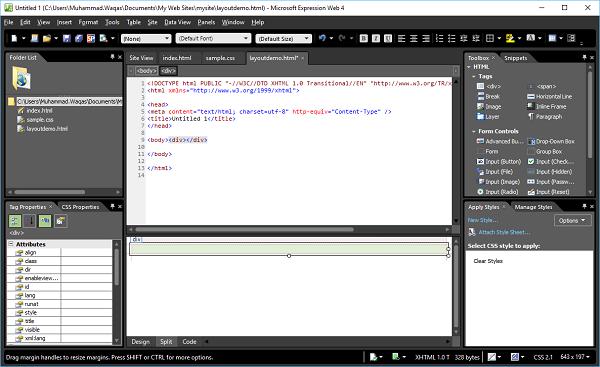The width and height of the screenshot is (600, 367).
Task: Toggle Italic formatting button
Action: point(376,38)
